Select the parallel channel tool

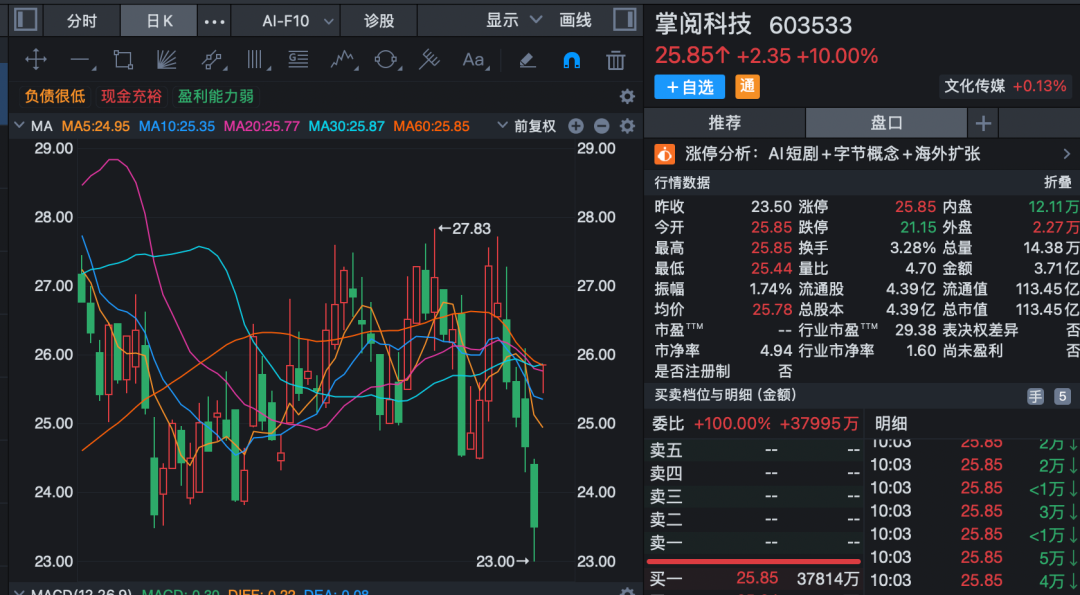point(213,60)
